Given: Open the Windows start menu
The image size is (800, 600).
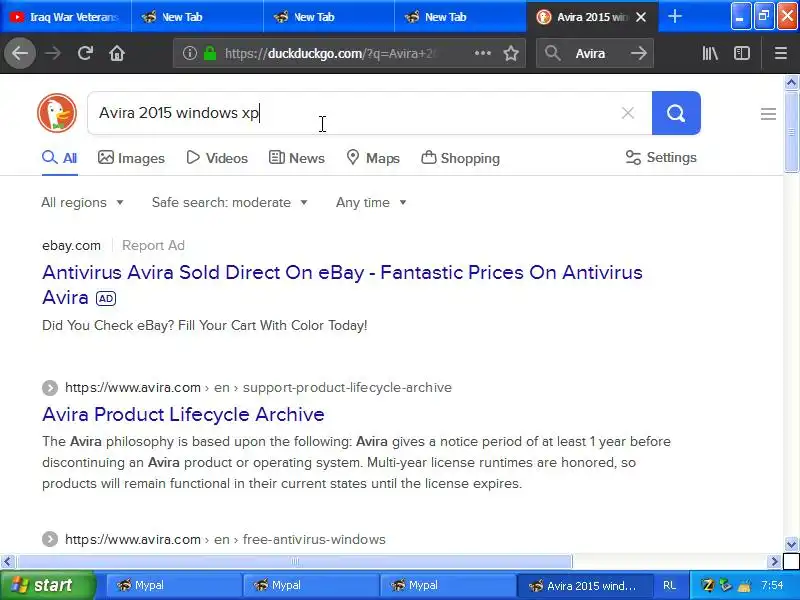Looking at the screenshot, I should tap(48, 585).
